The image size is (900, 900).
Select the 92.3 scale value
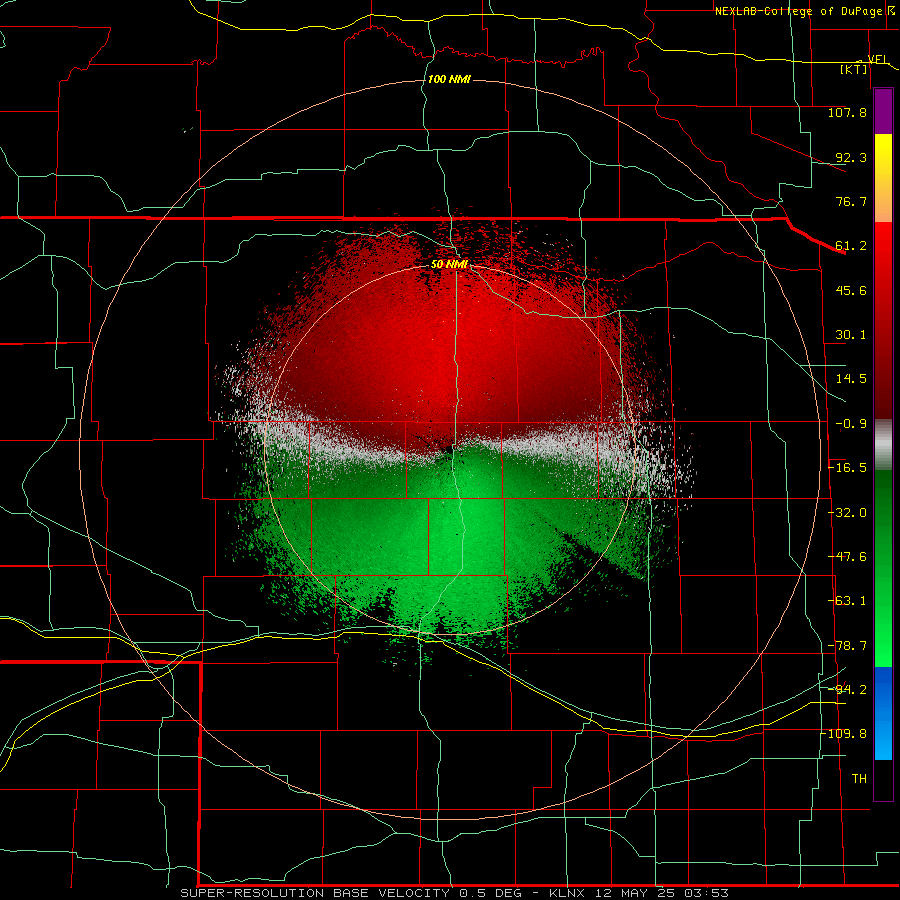coord(851,157)
